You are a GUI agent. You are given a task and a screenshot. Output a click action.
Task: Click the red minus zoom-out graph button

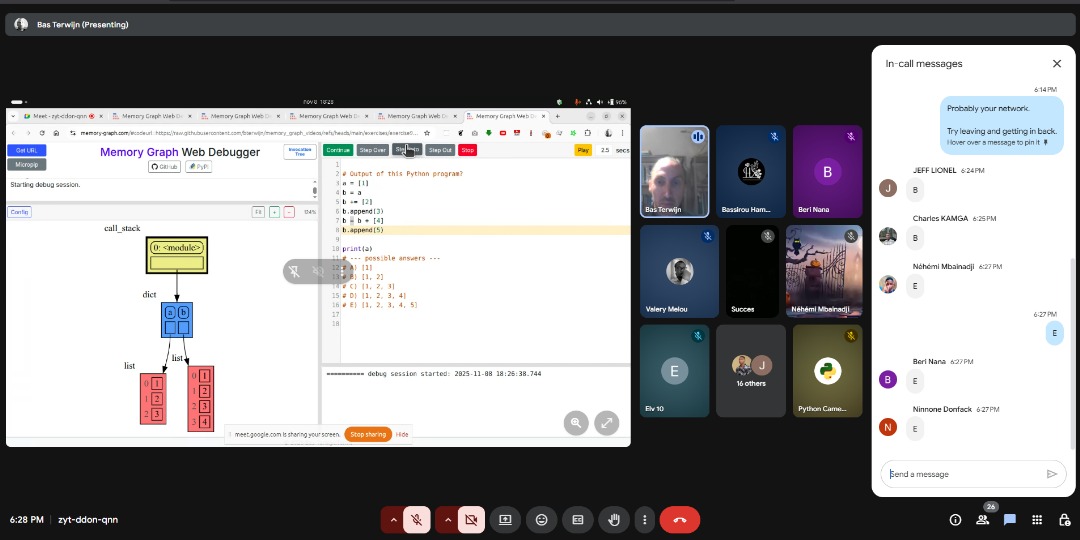click(x=289, y=212)
